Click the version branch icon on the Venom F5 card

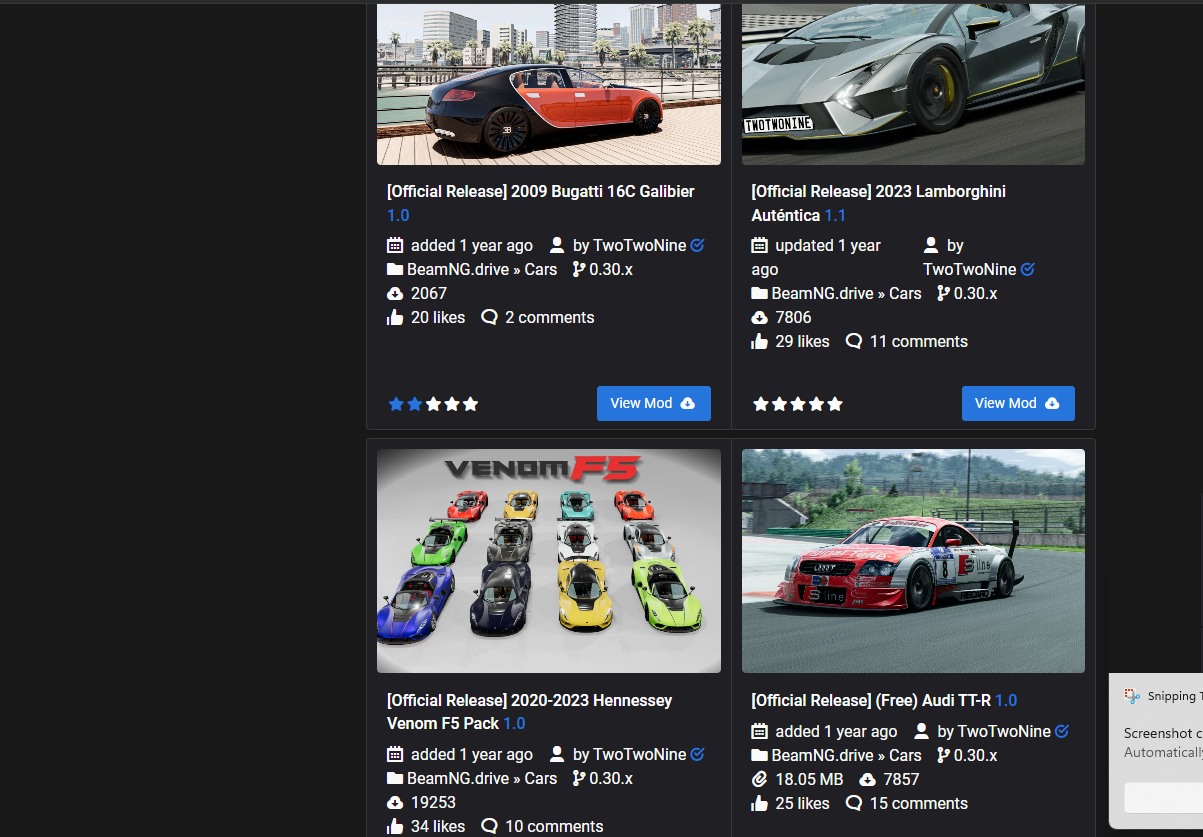pos(579,778)
